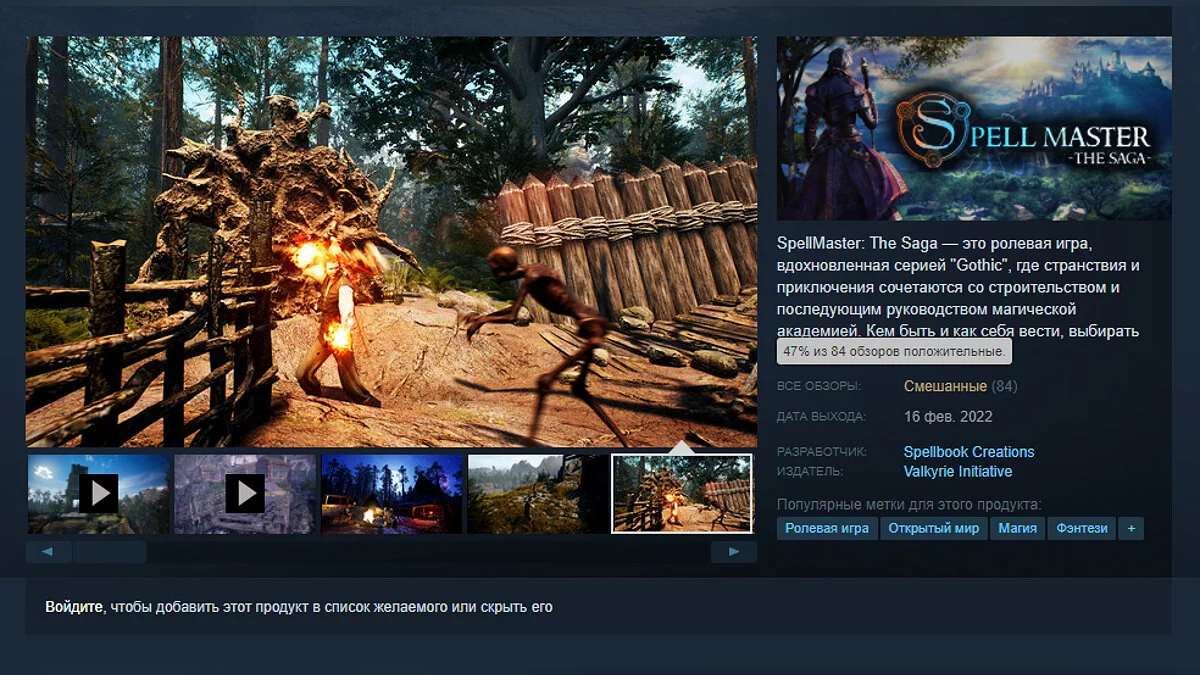This screenshot has width=1200, height=675.
Task: Select the Магия tag
Action: coord(1018,528)
